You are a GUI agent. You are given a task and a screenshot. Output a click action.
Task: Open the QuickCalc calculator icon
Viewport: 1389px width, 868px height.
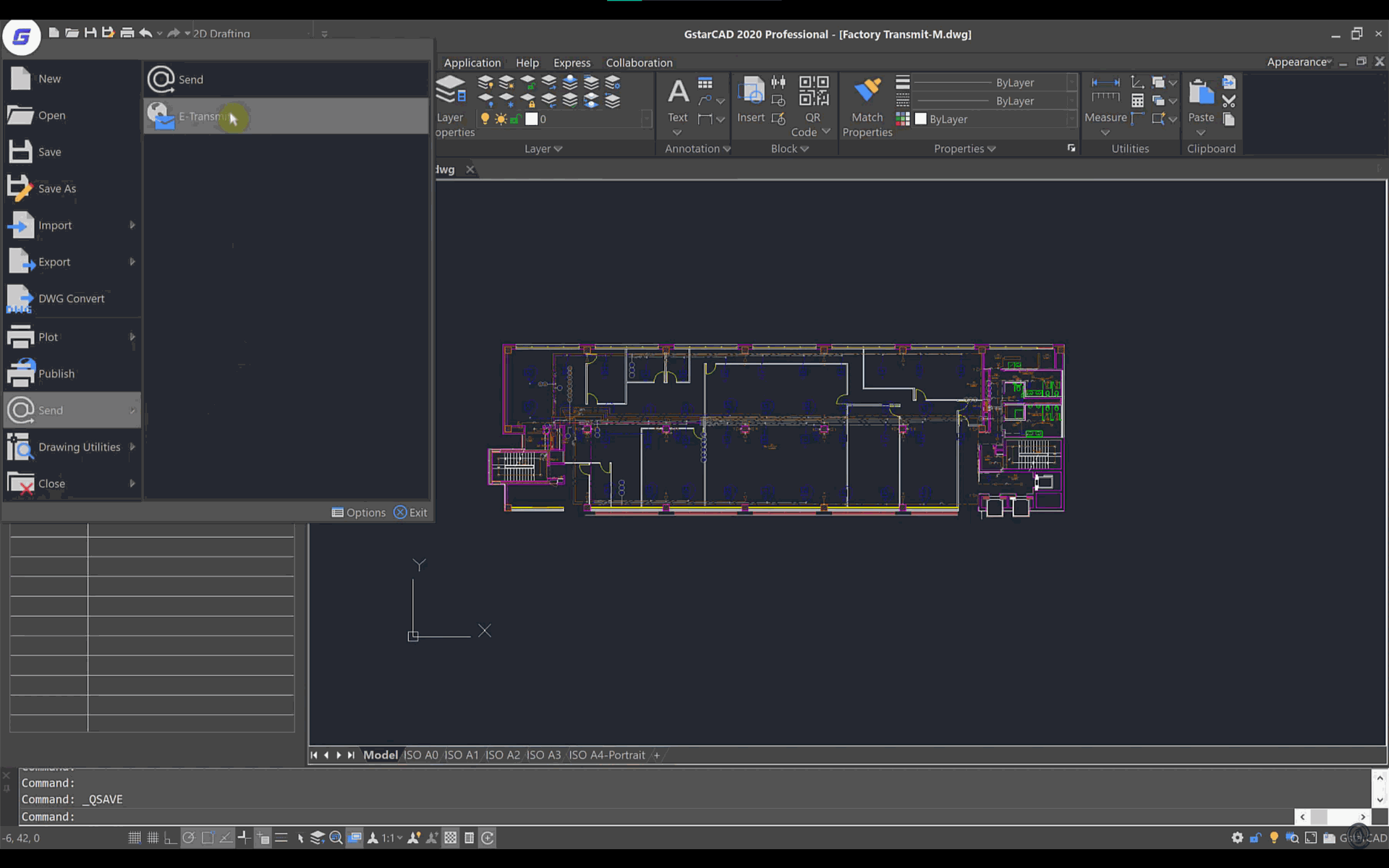[x=1138, y=101]
